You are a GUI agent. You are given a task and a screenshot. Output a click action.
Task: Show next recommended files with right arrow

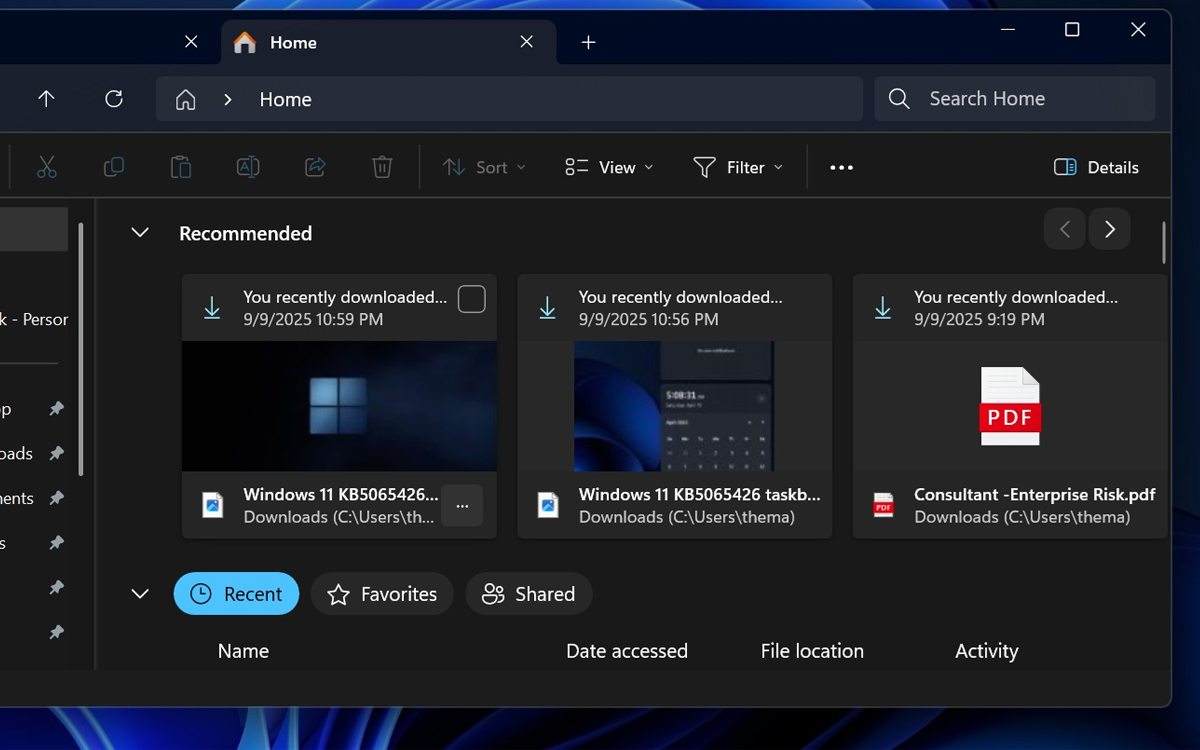(1109, 229)
